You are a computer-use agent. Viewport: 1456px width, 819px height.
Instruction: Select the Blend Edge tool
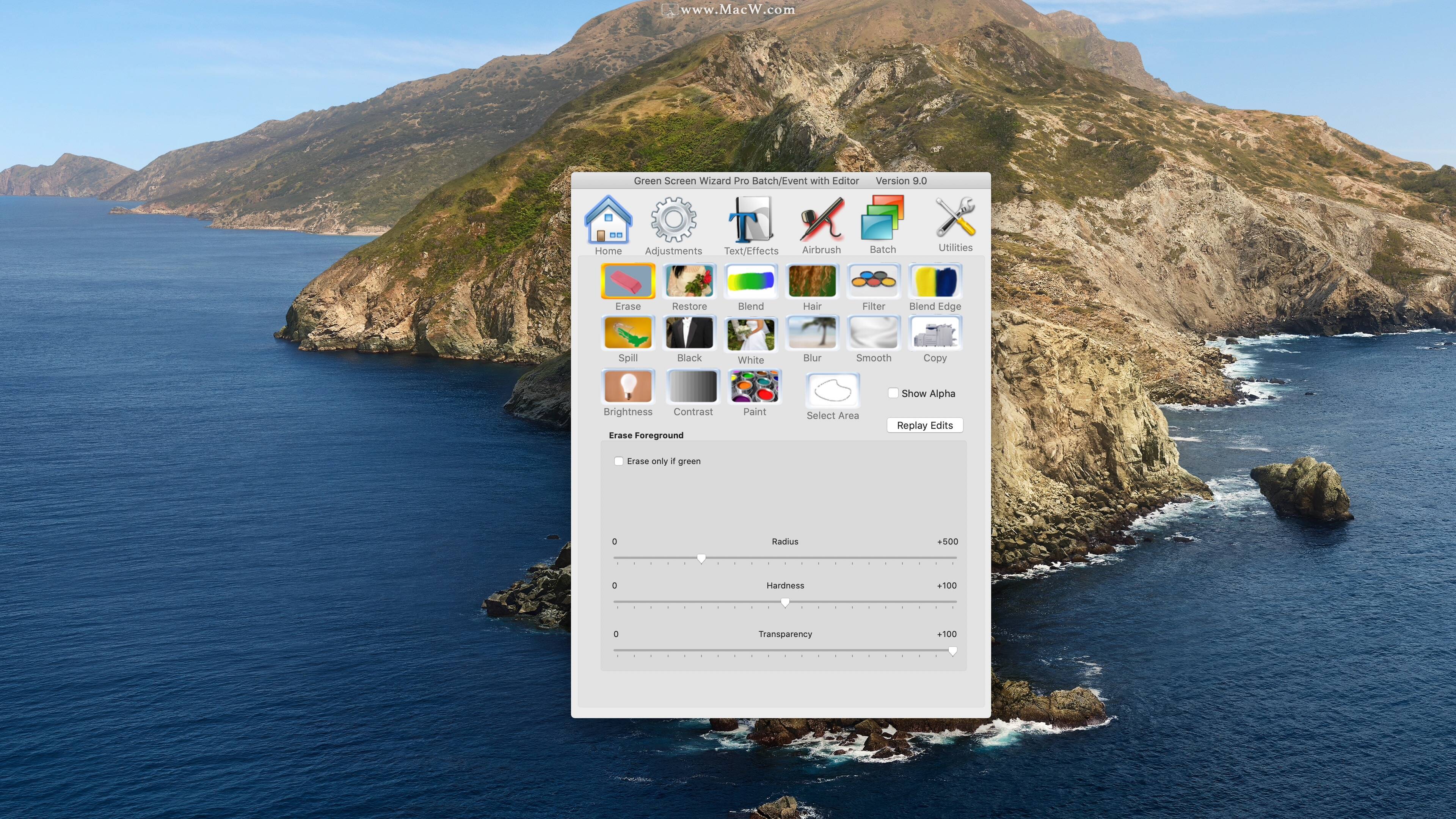coord(935,281)
